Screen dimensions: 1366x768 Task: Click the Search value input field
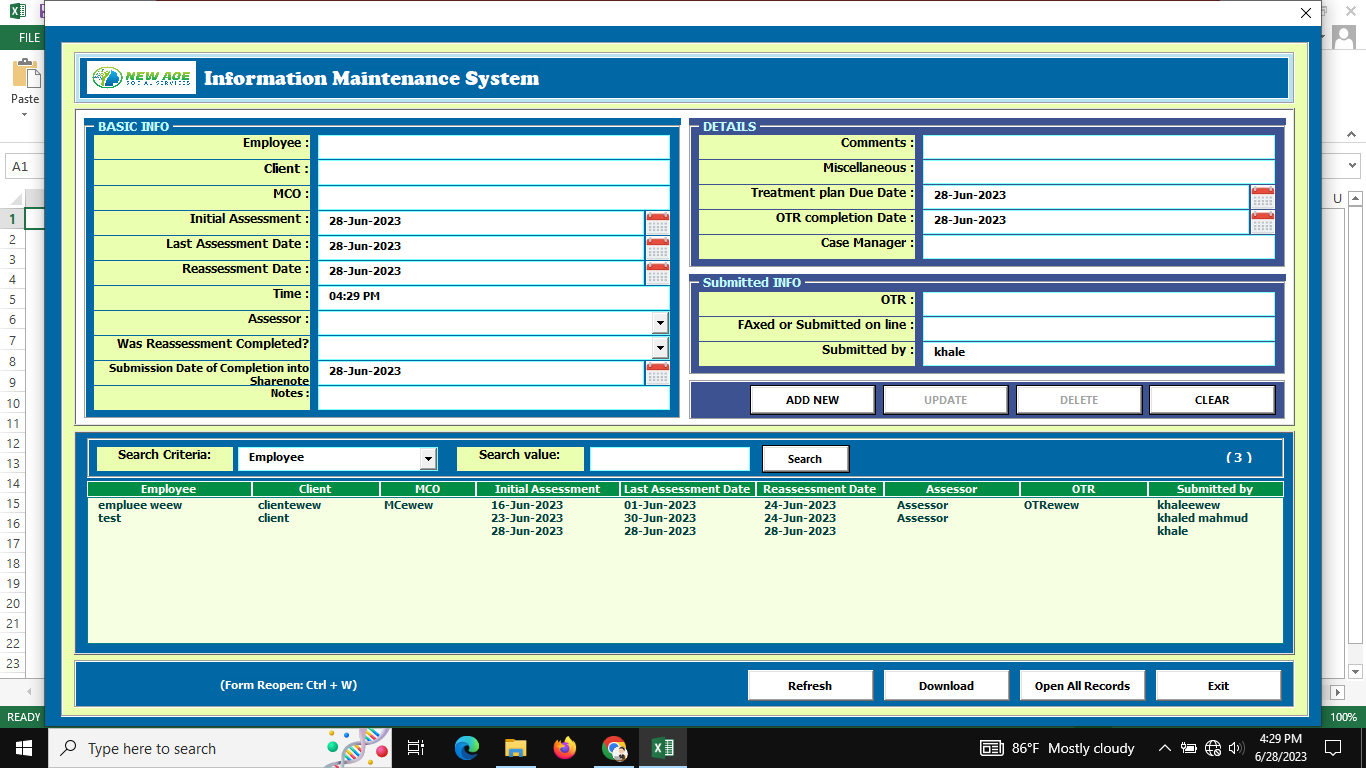(x=669, y=458)
